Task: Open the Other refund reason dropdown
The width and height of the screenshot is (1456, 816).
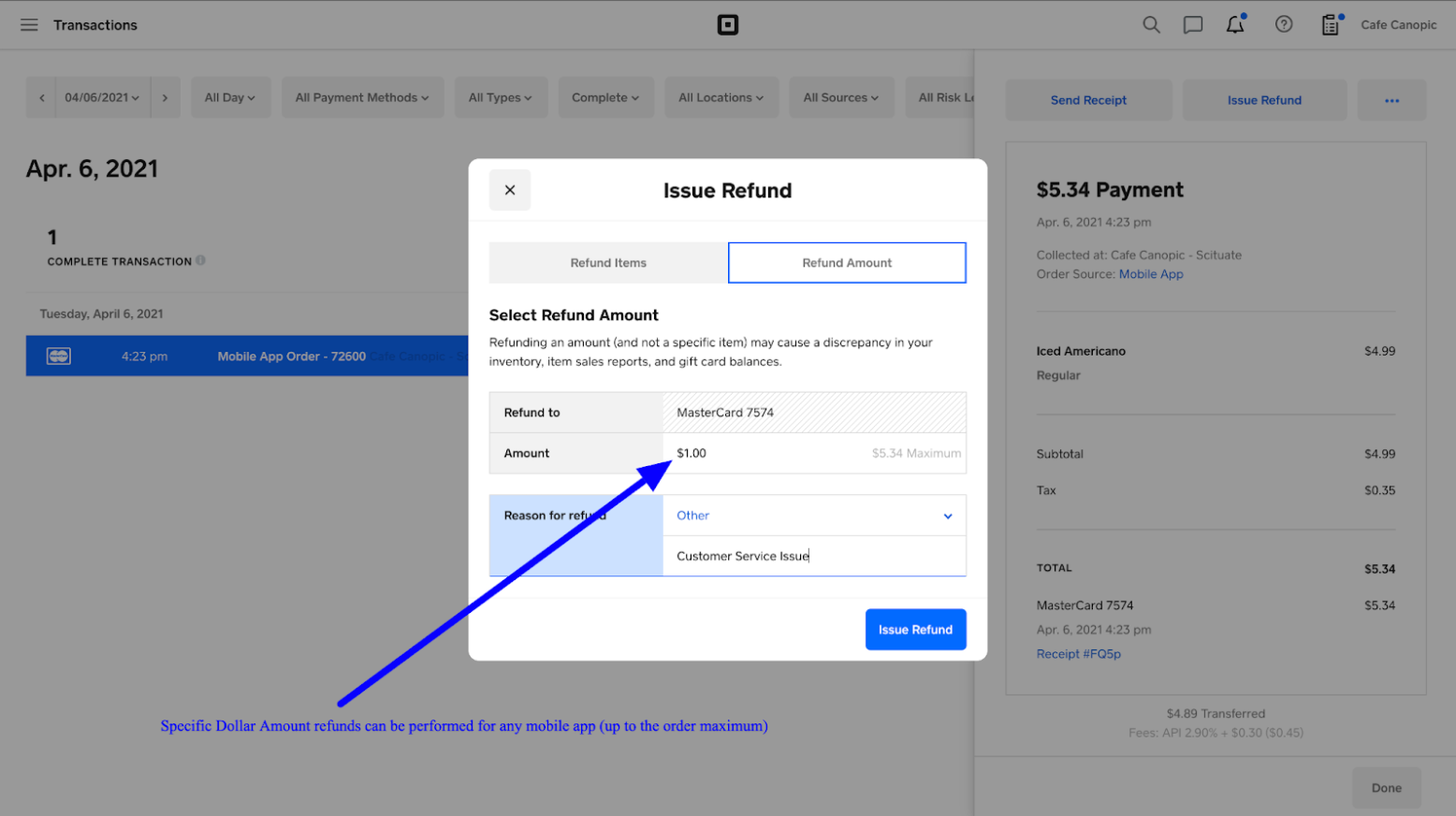Action: [813, 516]
